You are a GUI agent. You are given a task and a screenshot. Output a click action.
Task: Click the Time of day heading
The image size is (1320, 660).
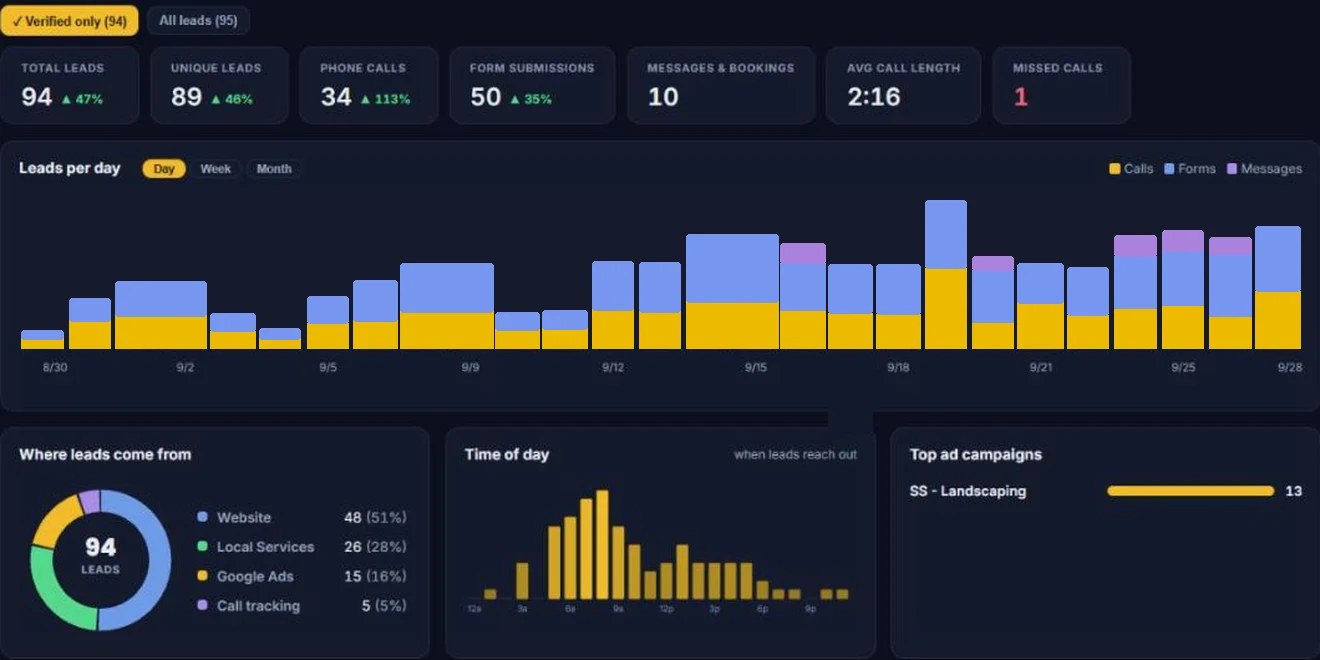click(507, 454)
